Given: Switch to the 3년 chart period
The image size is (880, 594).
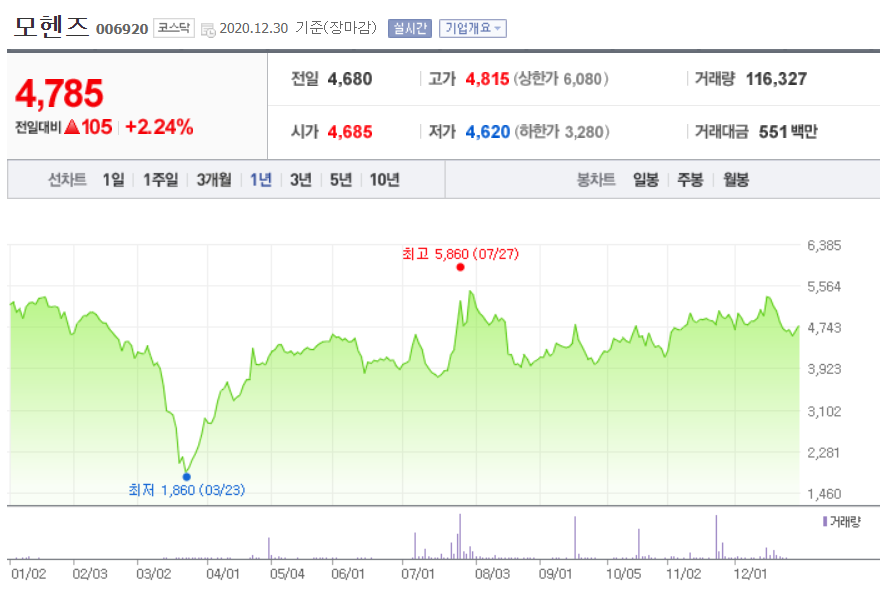Looking at the screenshot, I should (301, 180).
